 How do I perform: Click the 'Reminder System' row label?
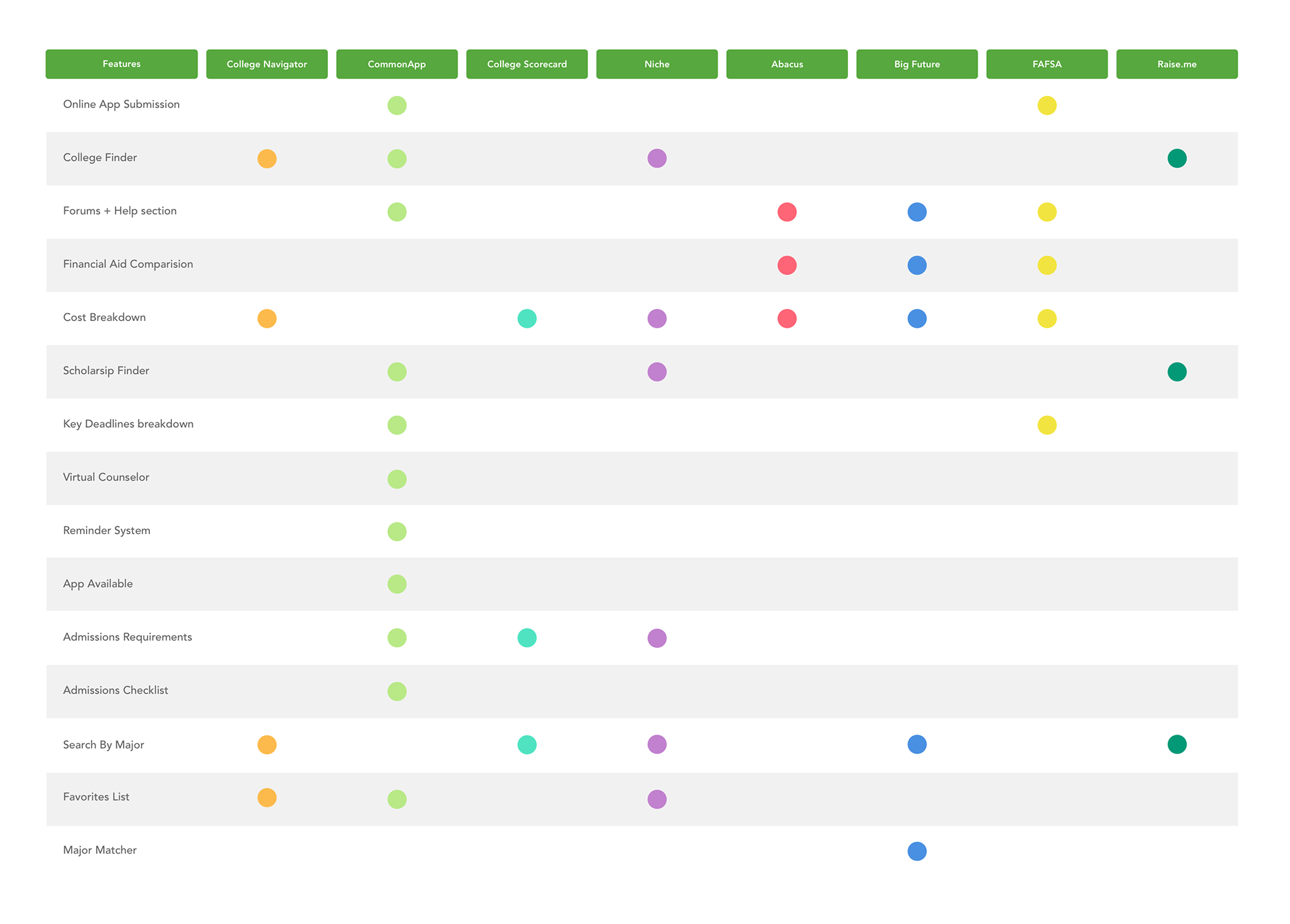[107, 530]
